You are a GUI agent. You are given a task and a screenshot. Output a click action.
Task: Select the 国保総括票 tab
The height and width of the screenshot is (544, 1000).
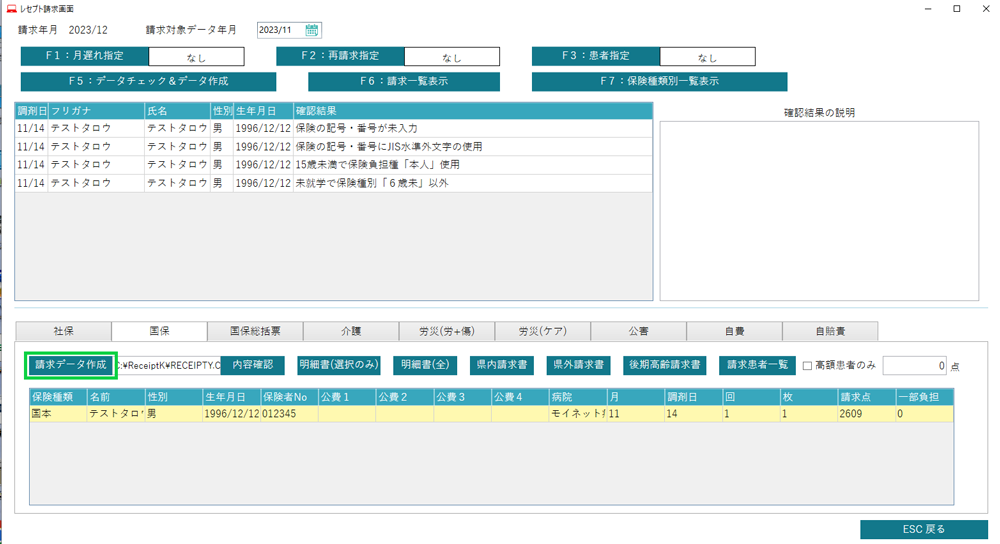point(255,331)
